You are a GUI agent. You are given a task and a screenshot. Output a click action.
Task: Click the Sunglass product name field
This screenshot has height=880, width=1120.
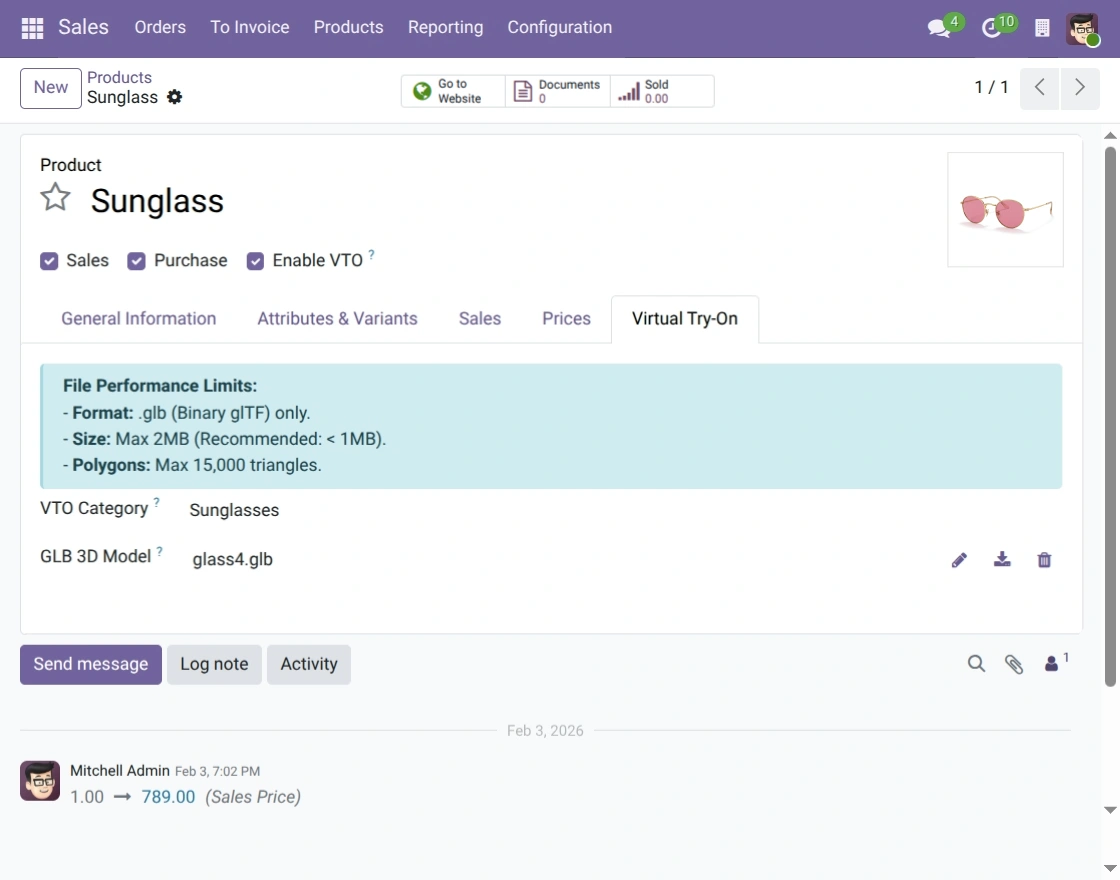[x=157, y=201]
